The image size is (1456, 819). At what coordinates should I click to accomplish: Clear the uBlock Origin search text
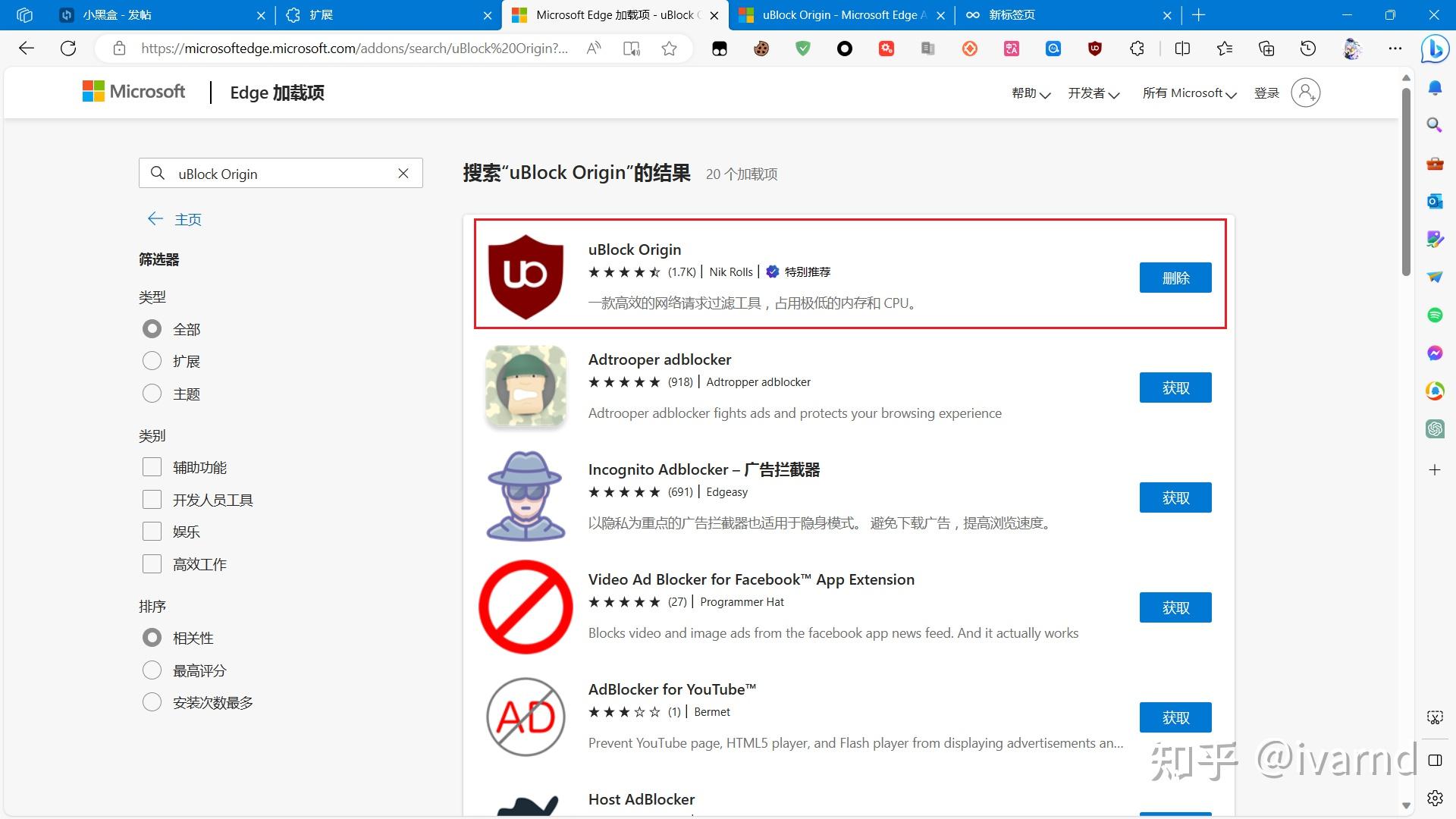[x=403, y=174]
